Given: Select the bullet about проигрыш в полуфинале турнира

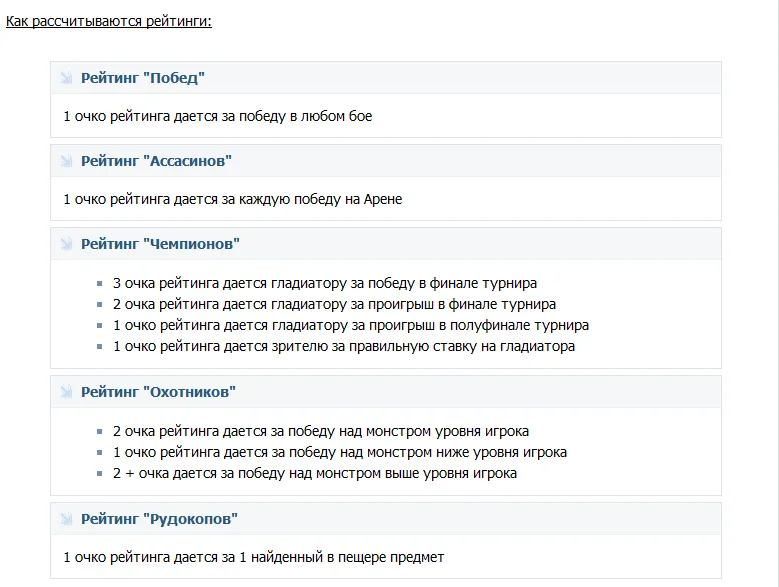Looking at the screenshot, I should [350, 325].
